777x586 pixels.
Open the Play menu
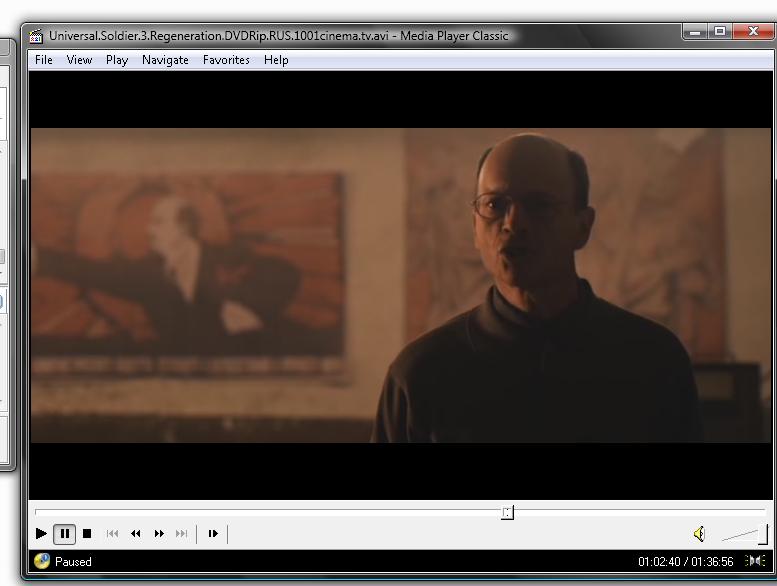[117, 60]
